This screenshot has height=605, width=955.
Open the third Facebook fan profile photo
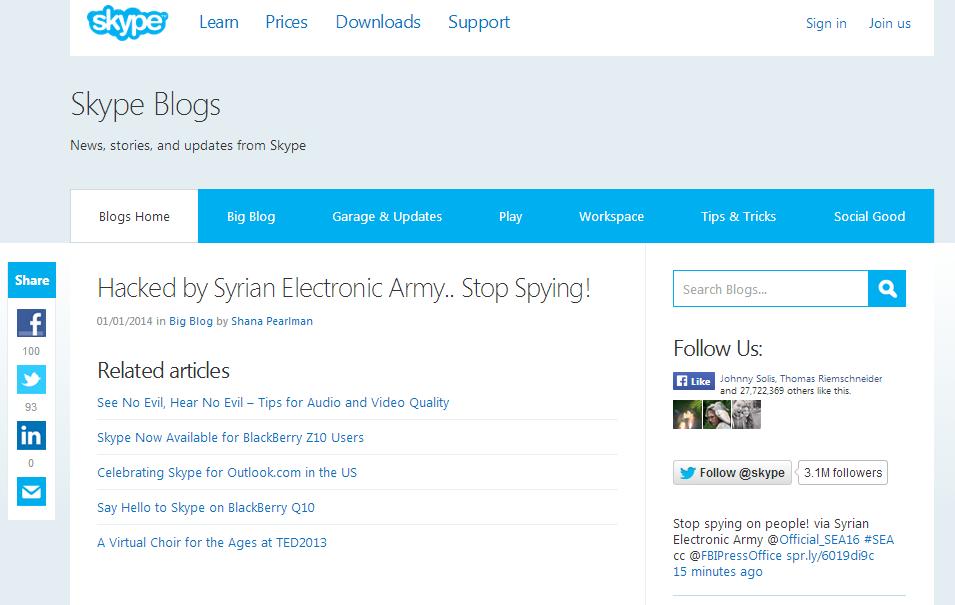point(746,414)
